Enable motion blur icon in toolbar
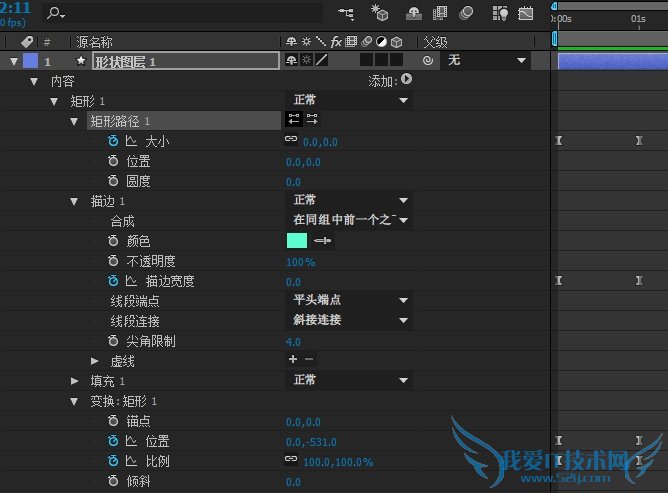 466,13
